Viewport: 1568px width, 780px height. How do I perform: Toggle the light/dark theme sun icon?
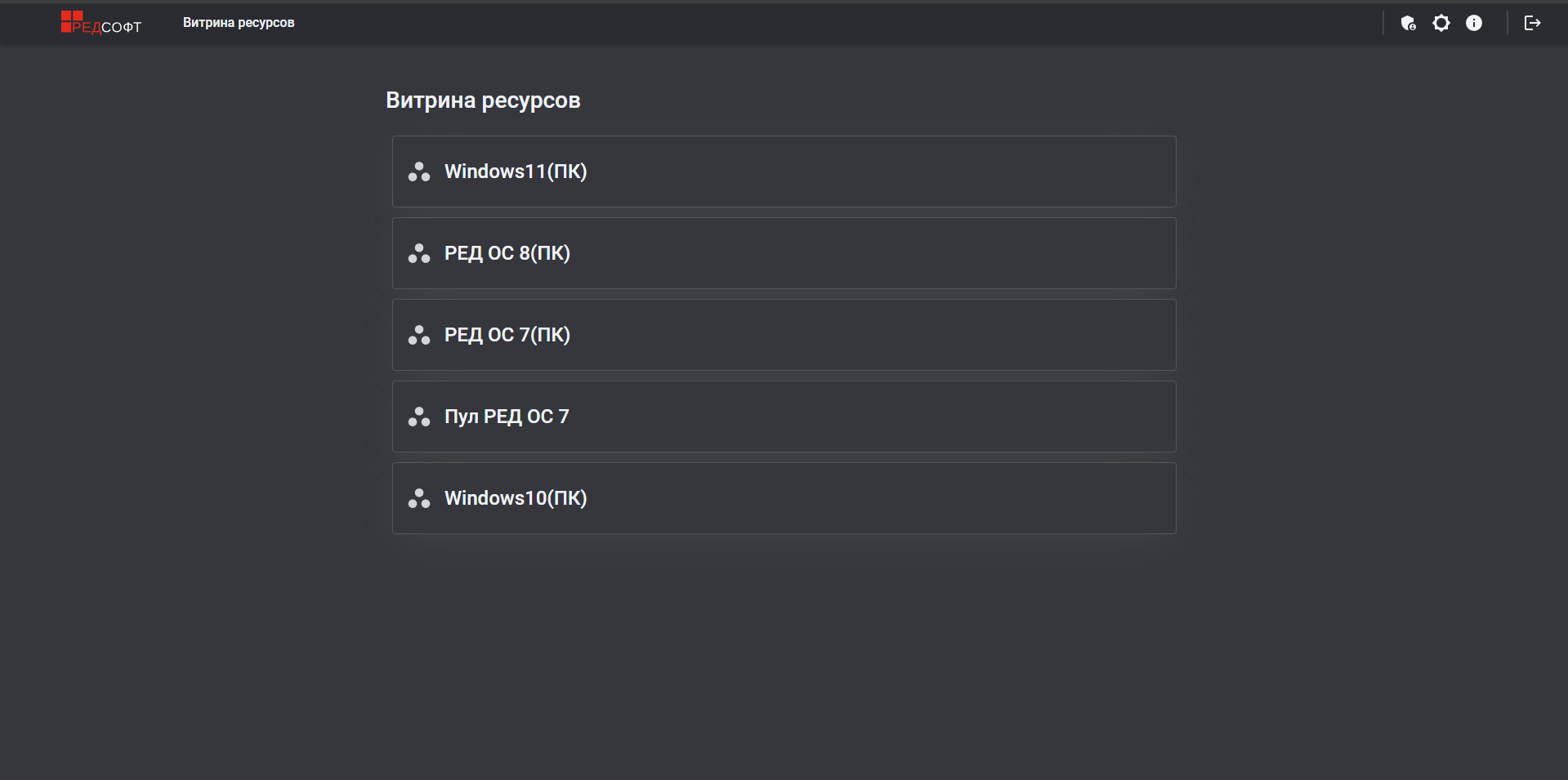tap(1441, 23)
